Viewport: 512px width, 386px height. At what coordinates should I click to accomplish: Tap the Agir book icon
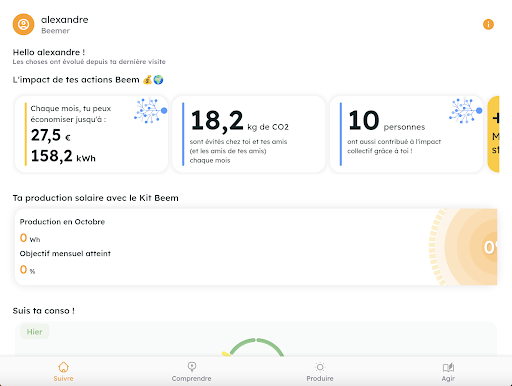coord(448,367)
